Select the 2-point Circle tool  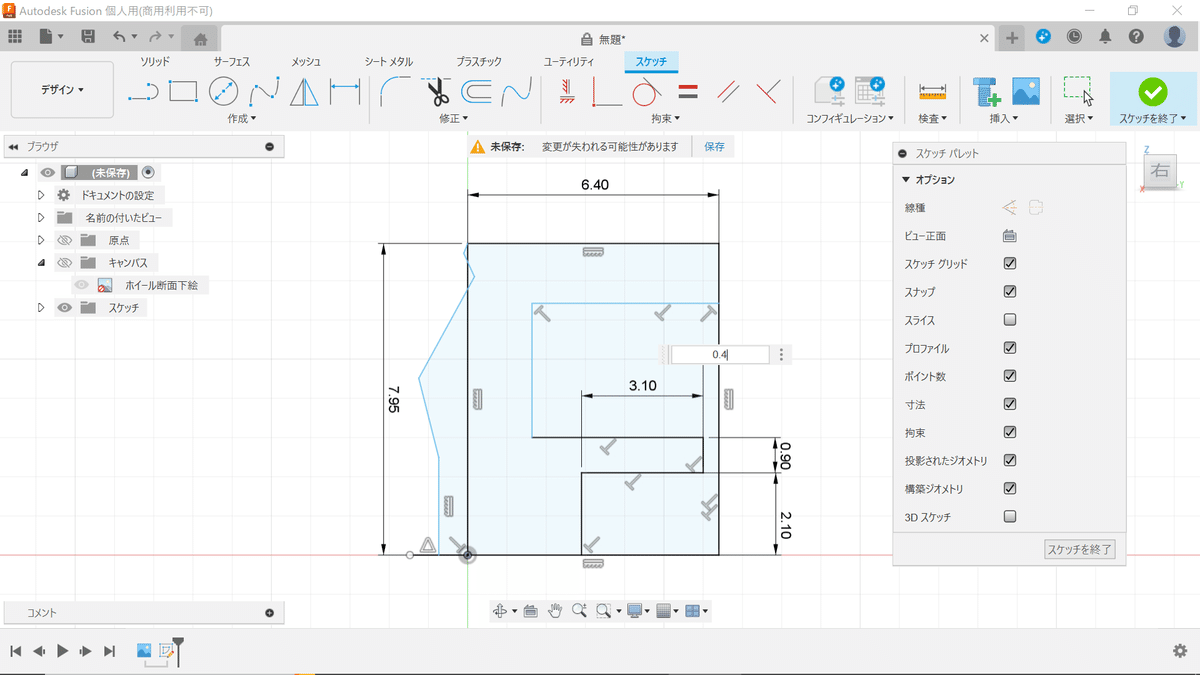pos(223,92)
